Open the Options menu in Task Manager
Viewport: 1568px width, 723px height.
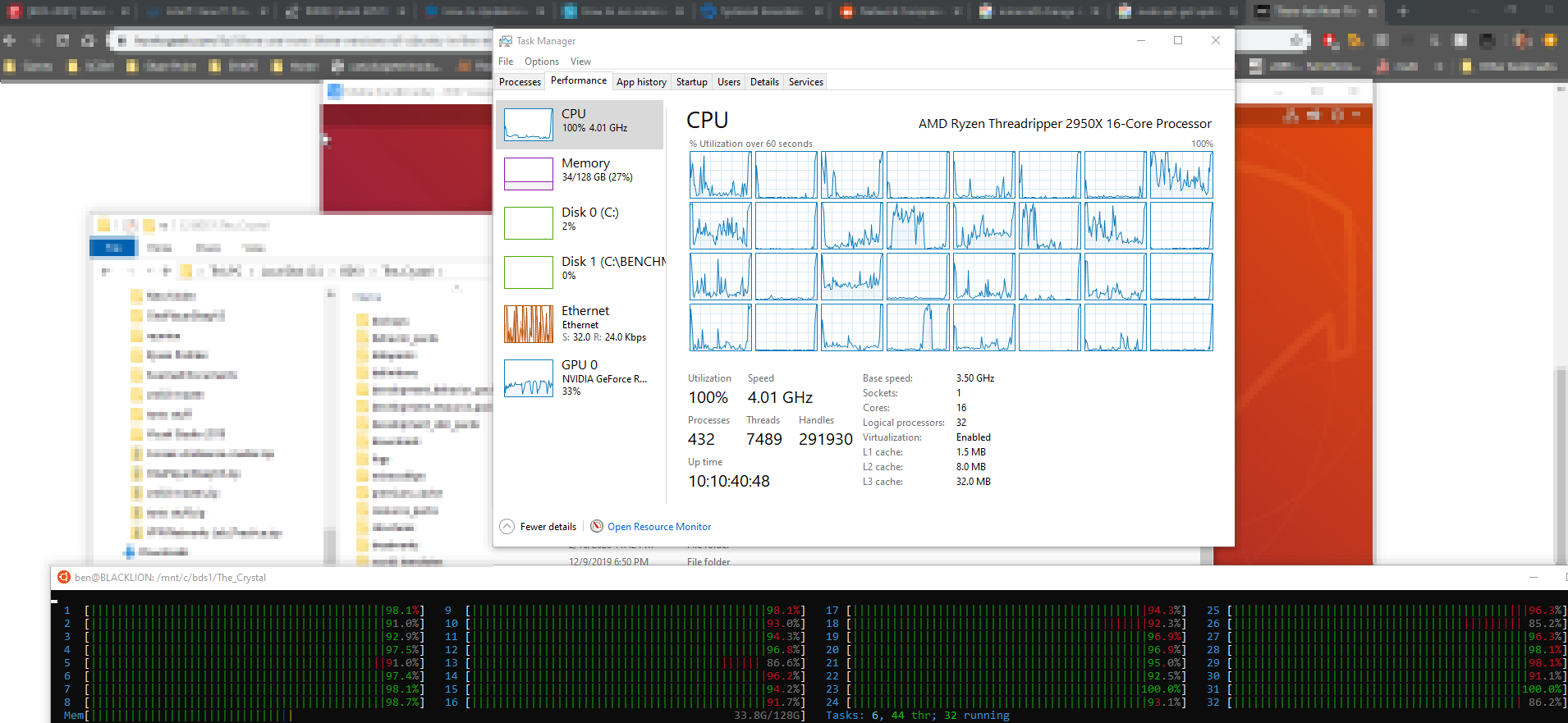pos(542,62)
